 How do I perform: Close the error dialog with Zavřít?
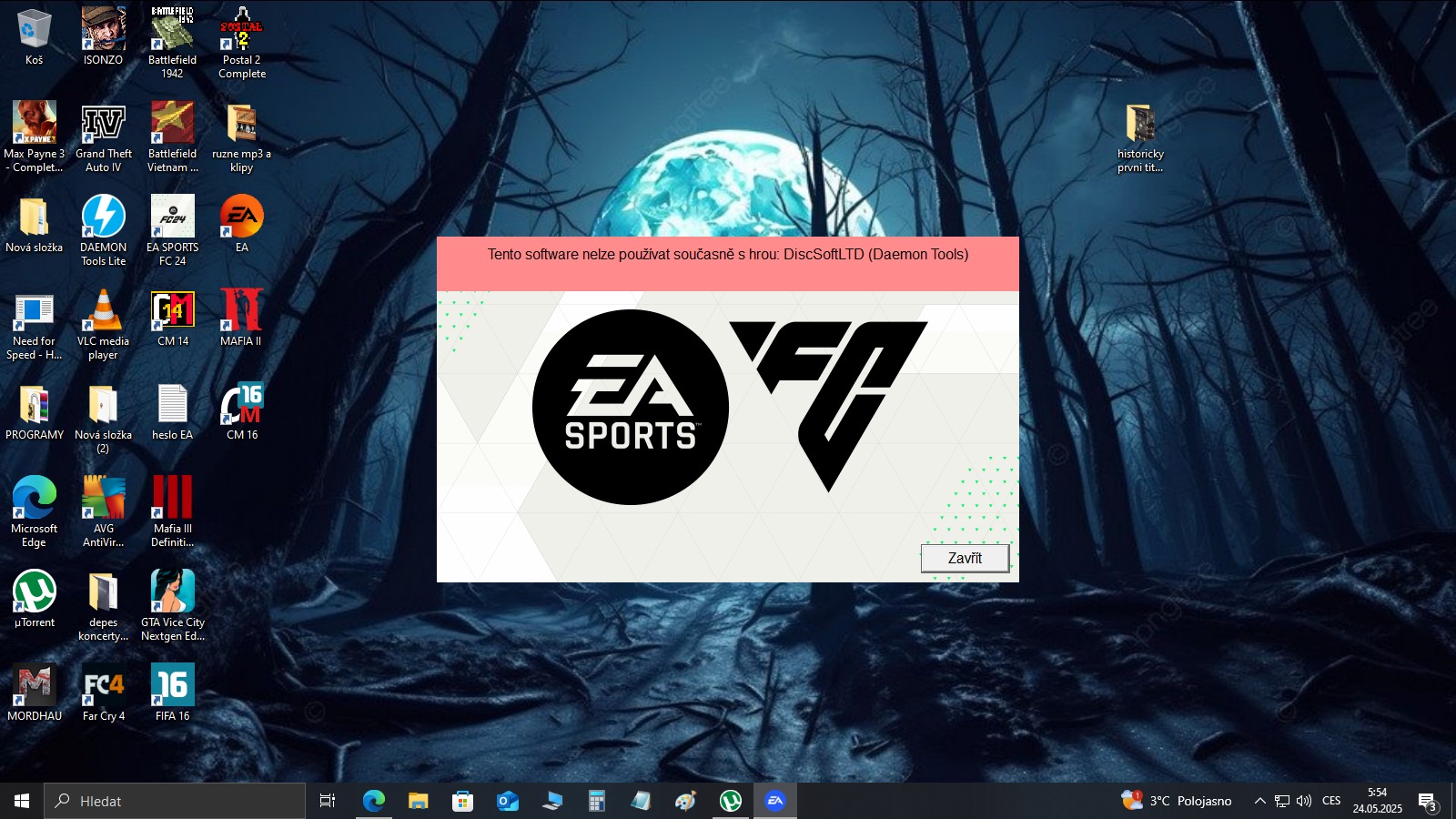point(965,558)
